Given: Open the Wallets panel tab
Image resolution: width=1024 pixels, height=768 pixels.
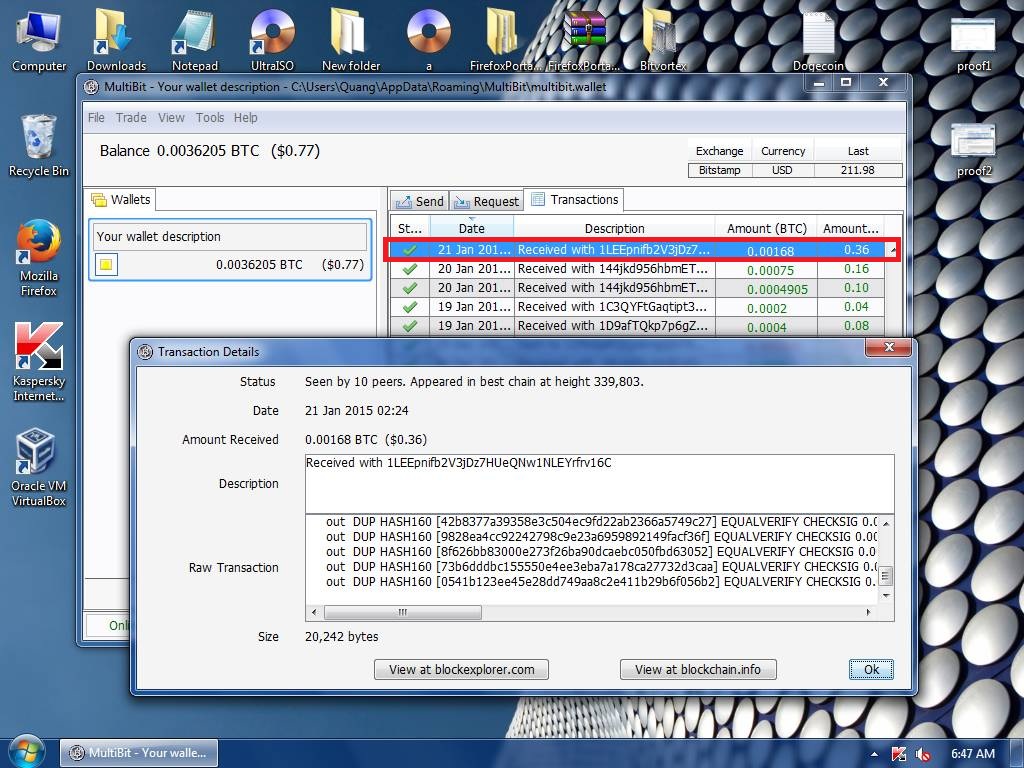Looking at the screenshot, I should tap(121, 200).
